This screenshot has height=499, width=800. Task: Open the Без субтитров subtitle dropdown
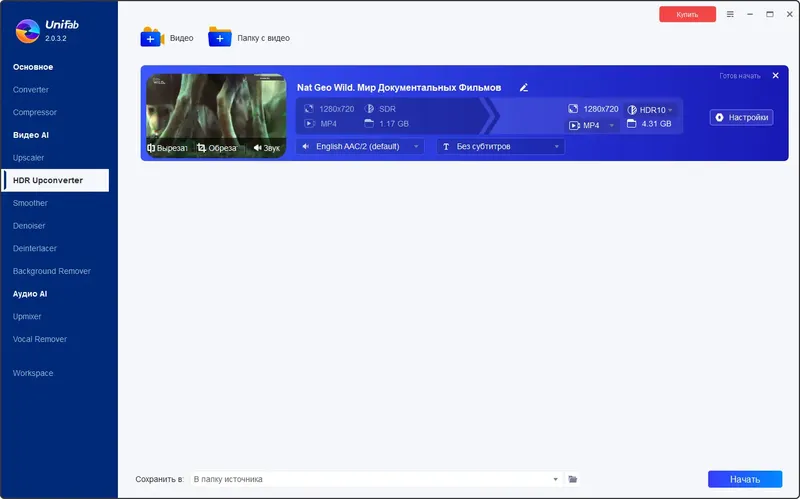(501, 146)
